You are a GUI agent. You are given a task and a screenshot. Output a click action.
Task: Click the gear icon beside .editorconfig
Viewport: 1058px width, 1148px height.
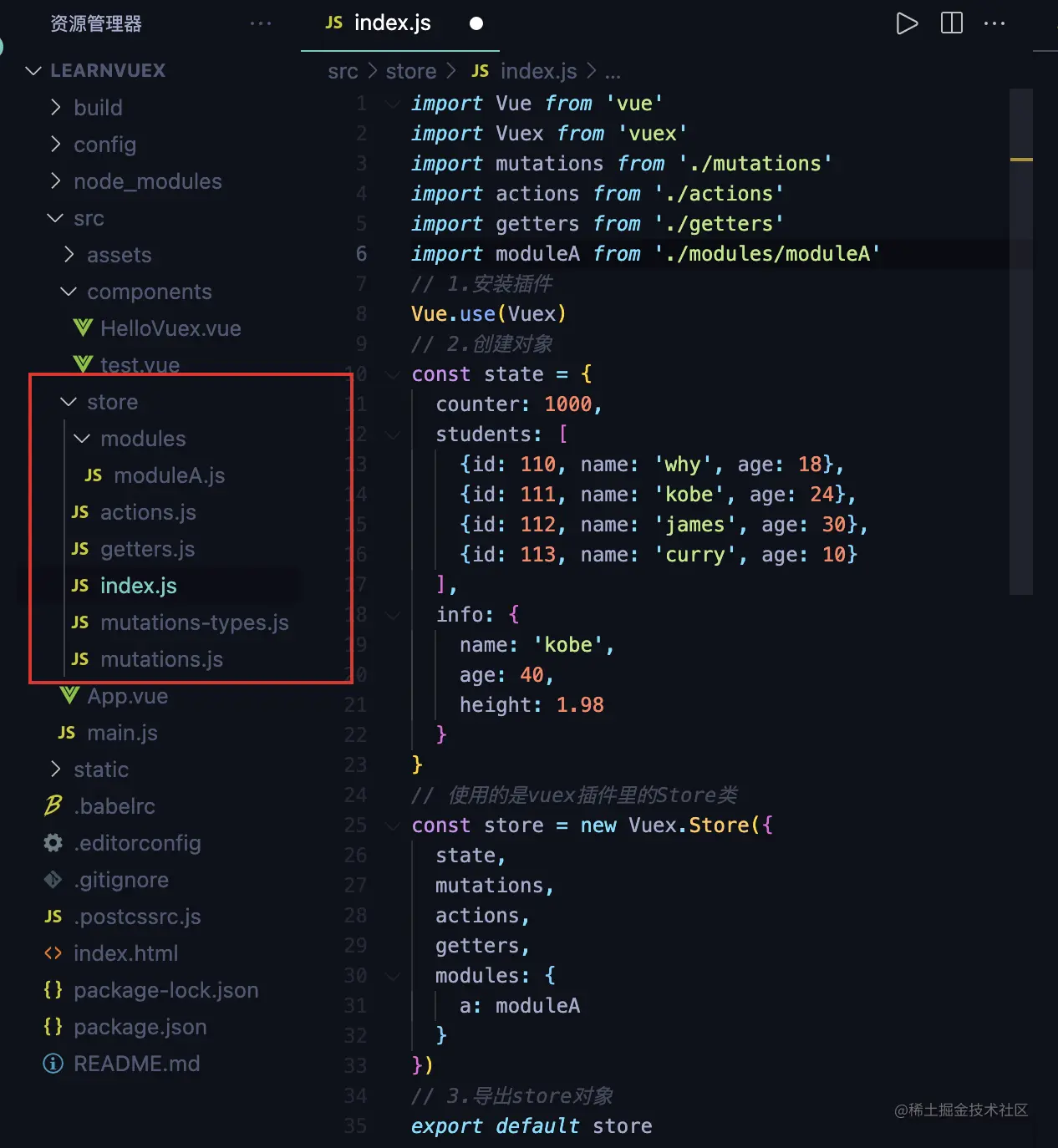[x=53, y=843]
